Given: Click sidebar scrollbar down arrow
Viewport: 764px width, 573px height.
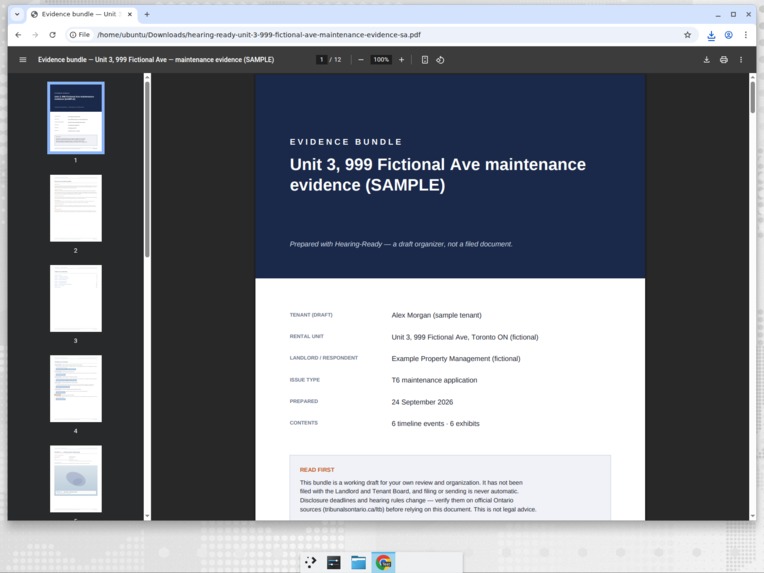Looking at the screenshot, I should (x=147, y=516).
